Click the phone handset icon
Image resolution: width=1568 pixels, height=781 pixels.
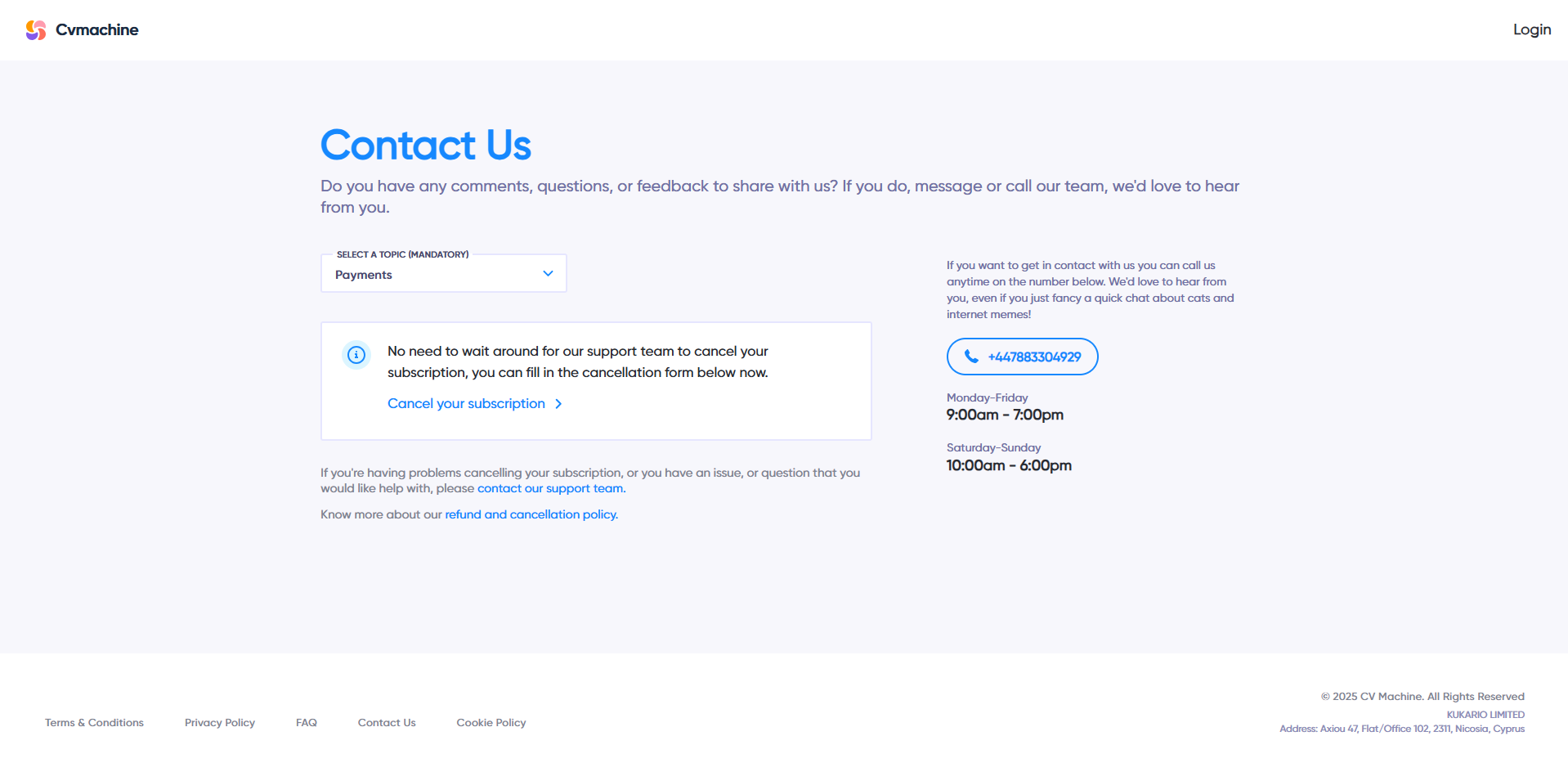click(x=971, y=357)
